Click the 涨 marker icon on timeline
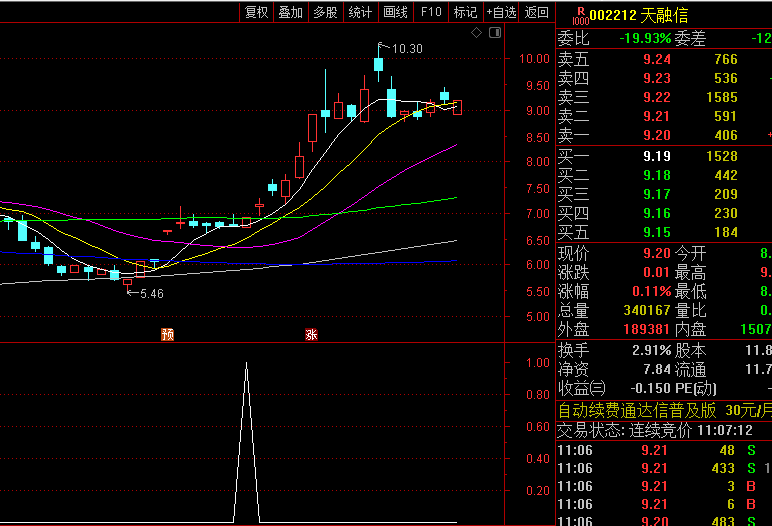 tap(311, 335)
